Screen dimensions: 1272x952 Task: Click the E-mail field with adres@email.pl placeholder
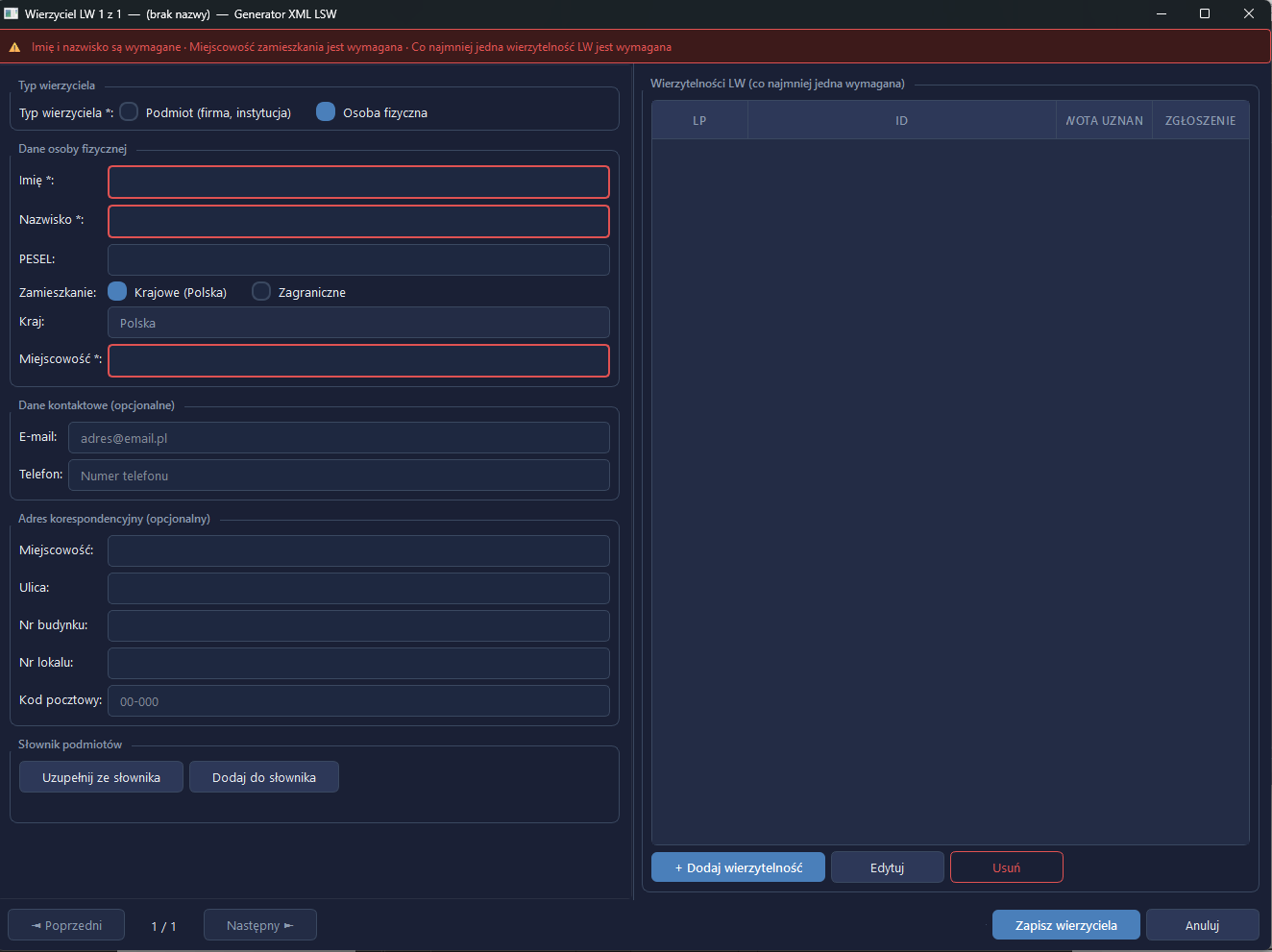(339, 437)
